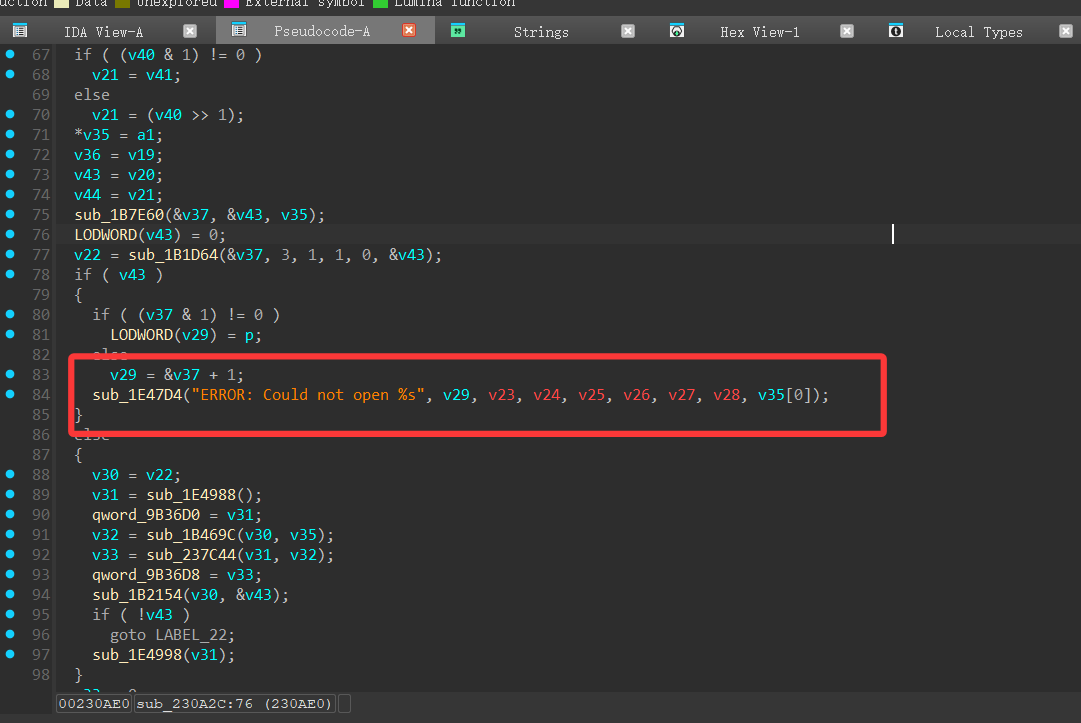Image resolution: width=1081 pixels, height=723 pixels.
Task: Click v30 = v22 on line 88
Action: 137,475
